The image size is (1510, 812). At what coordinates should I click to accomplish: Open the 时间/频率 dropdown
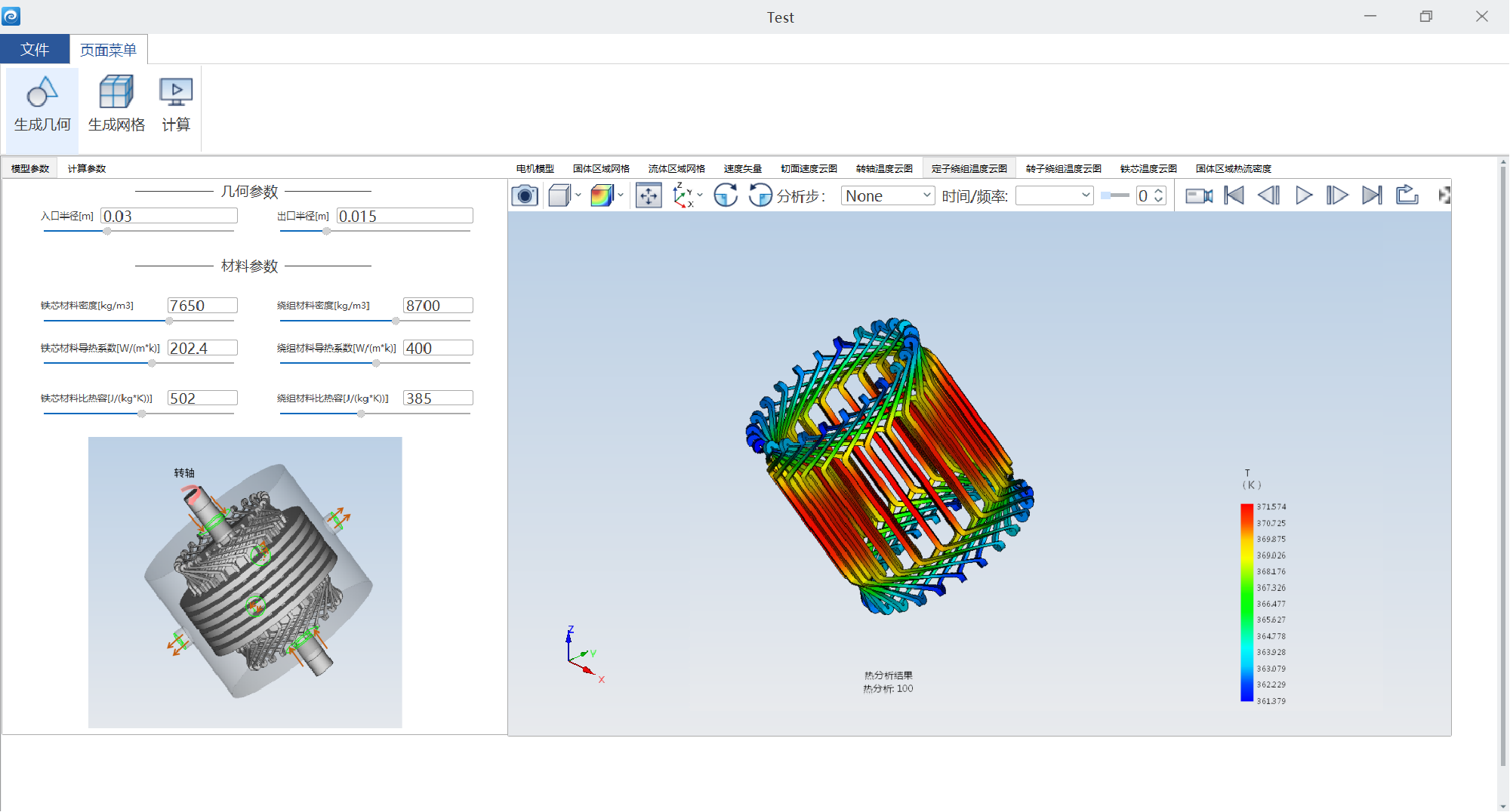point(1055,196)
